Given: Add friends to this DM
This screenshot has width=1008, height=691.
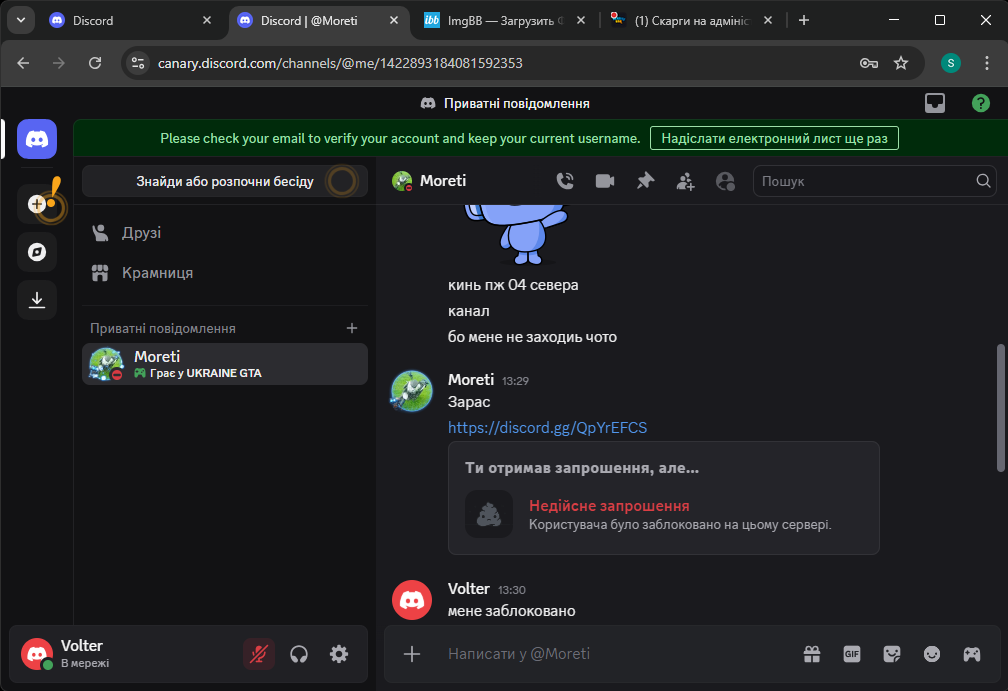Looking at the screenshot, I should [x=685, y=181].
